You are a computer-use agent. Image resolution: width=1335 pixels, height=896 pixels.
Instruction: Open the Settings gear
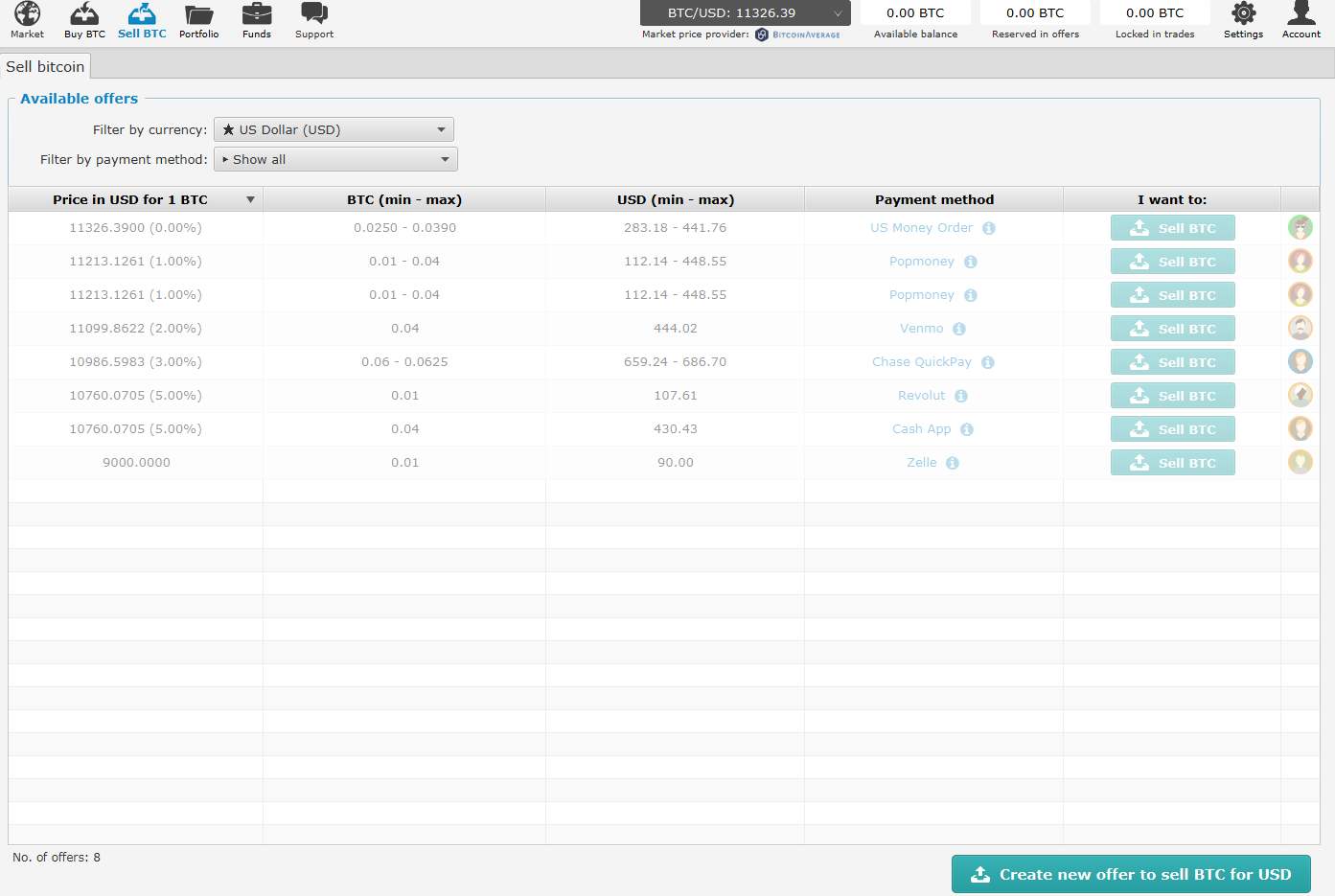(1243, 20)
